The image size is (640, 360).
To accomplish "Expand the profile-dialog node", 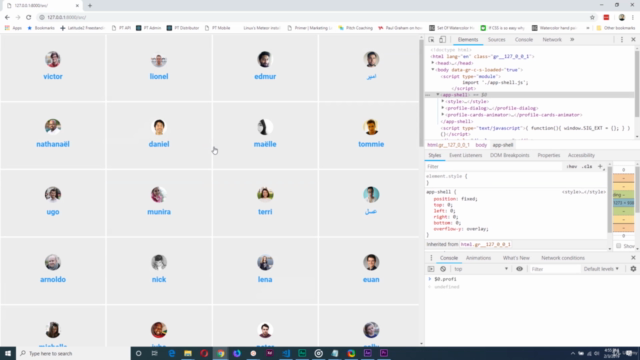I will coord(443,108).
